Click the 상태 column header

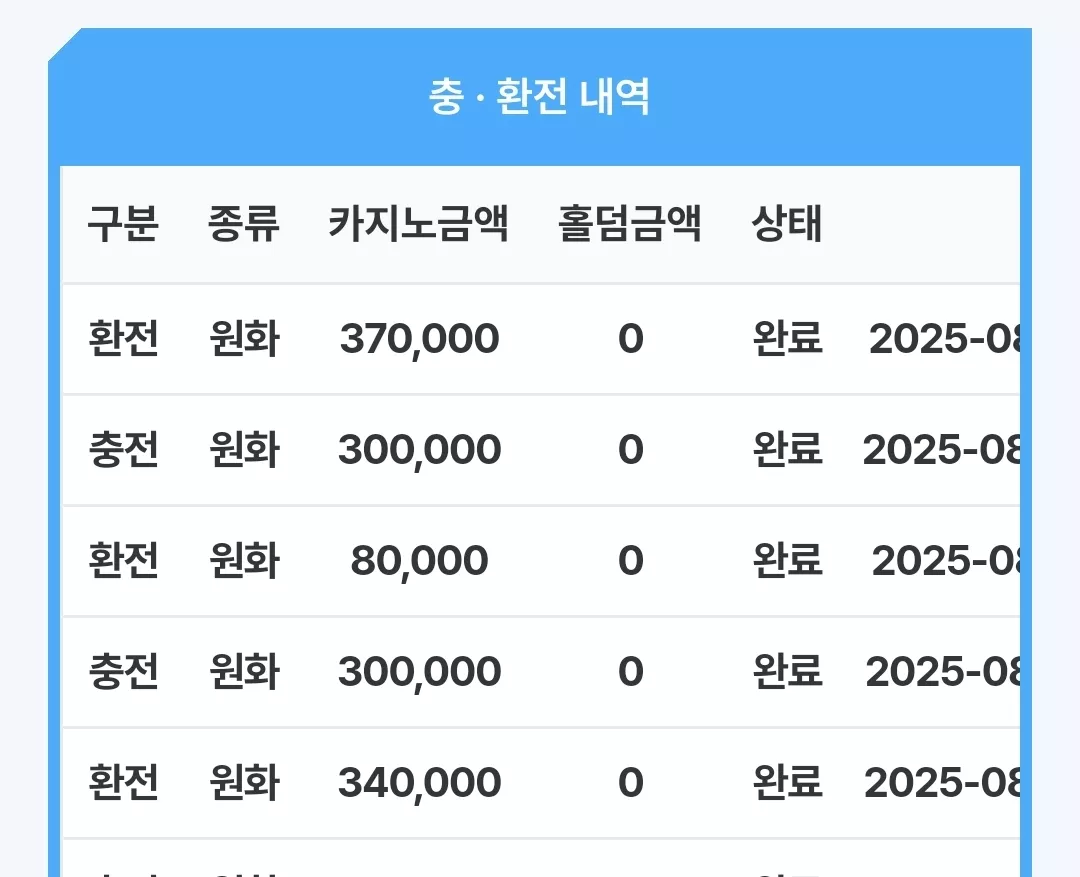click(787, 224)
